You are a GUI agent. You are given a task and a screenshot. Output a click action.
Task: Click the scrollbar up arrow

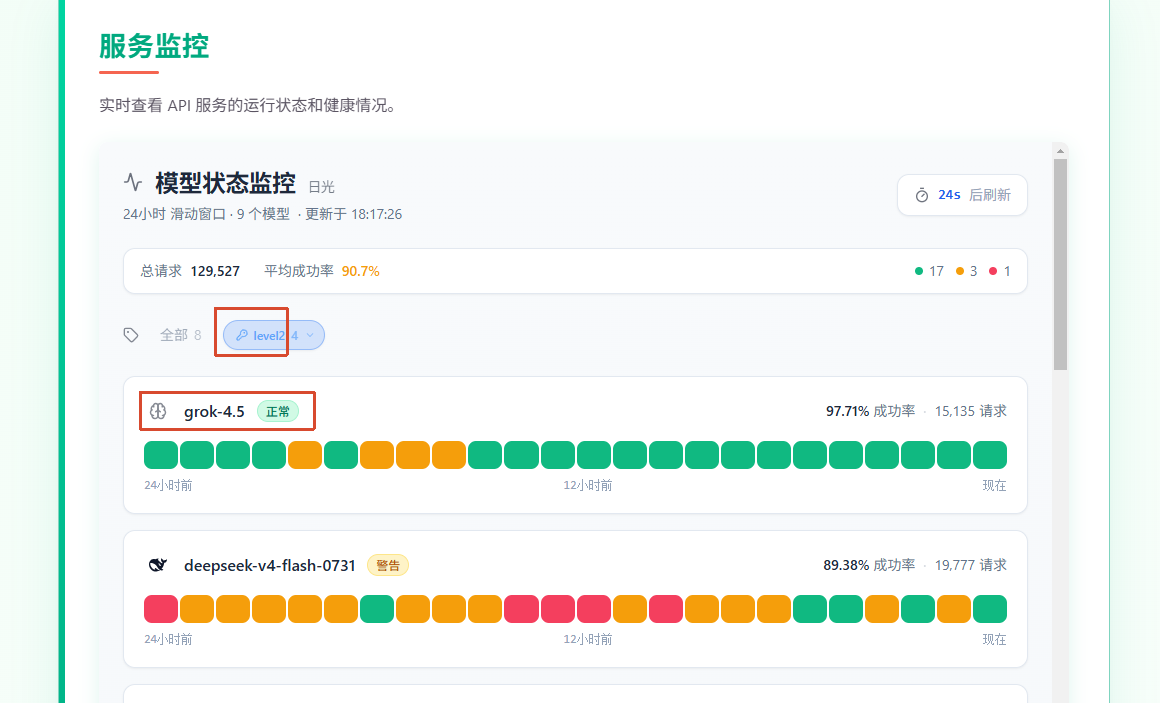(x=1061, y=151)
